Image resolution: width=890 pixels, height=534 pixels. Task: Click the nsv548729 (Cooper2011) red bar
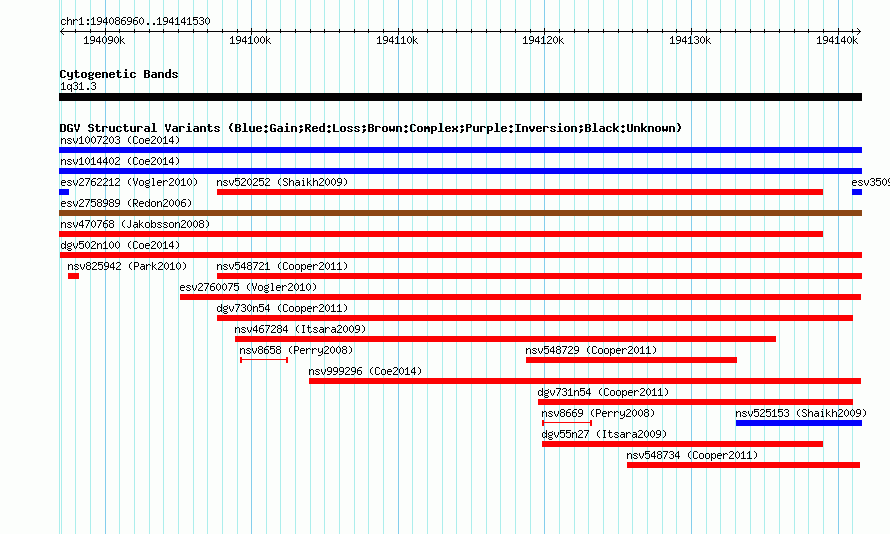(631, 360)
